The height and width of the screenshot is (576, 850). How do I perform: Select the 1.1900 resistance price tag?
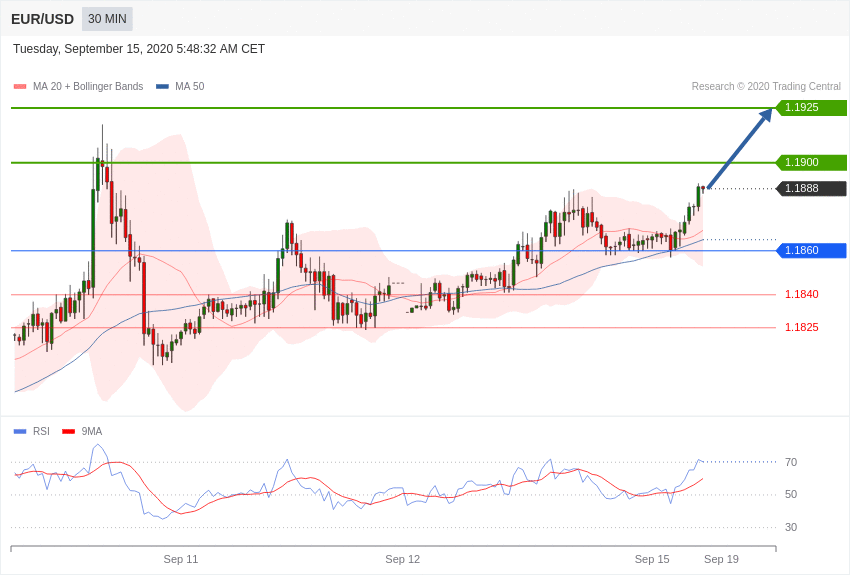(812, 162)
